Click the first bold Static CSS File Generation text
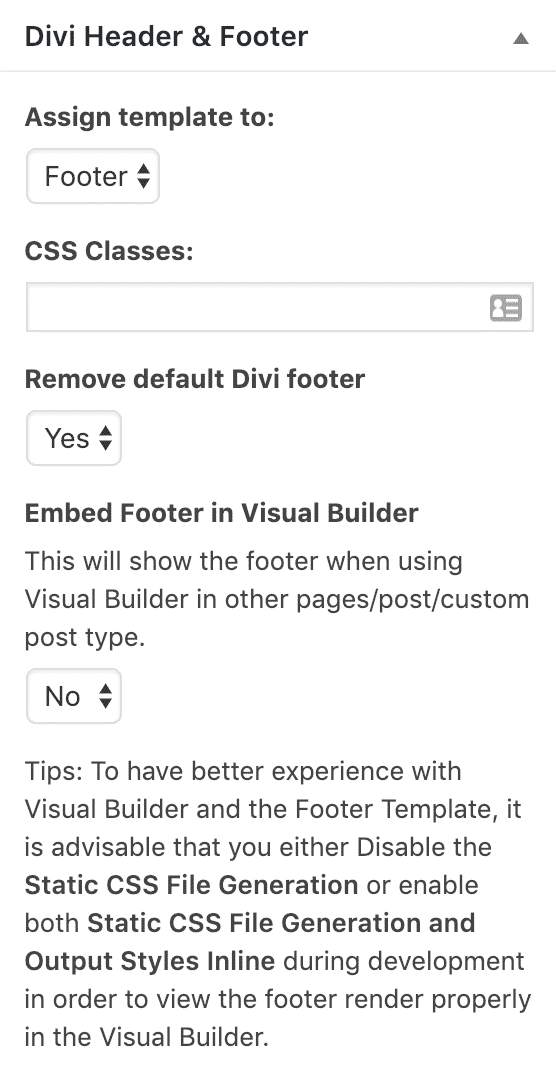Screen dimensions: 556x1082 [x=191, y=885]
